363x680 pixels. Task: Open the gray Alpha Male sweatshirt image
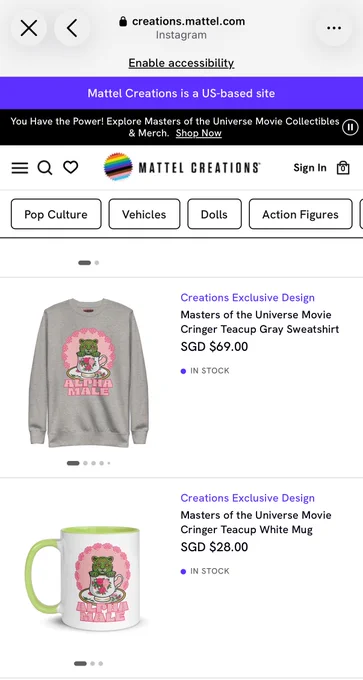pos(88,373)
